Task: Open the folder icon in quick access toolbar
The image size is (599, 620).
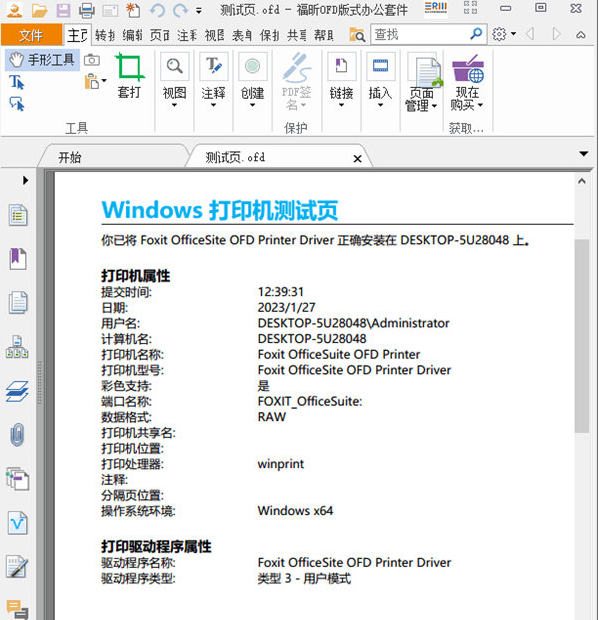Action: click(x=39, y=10)
